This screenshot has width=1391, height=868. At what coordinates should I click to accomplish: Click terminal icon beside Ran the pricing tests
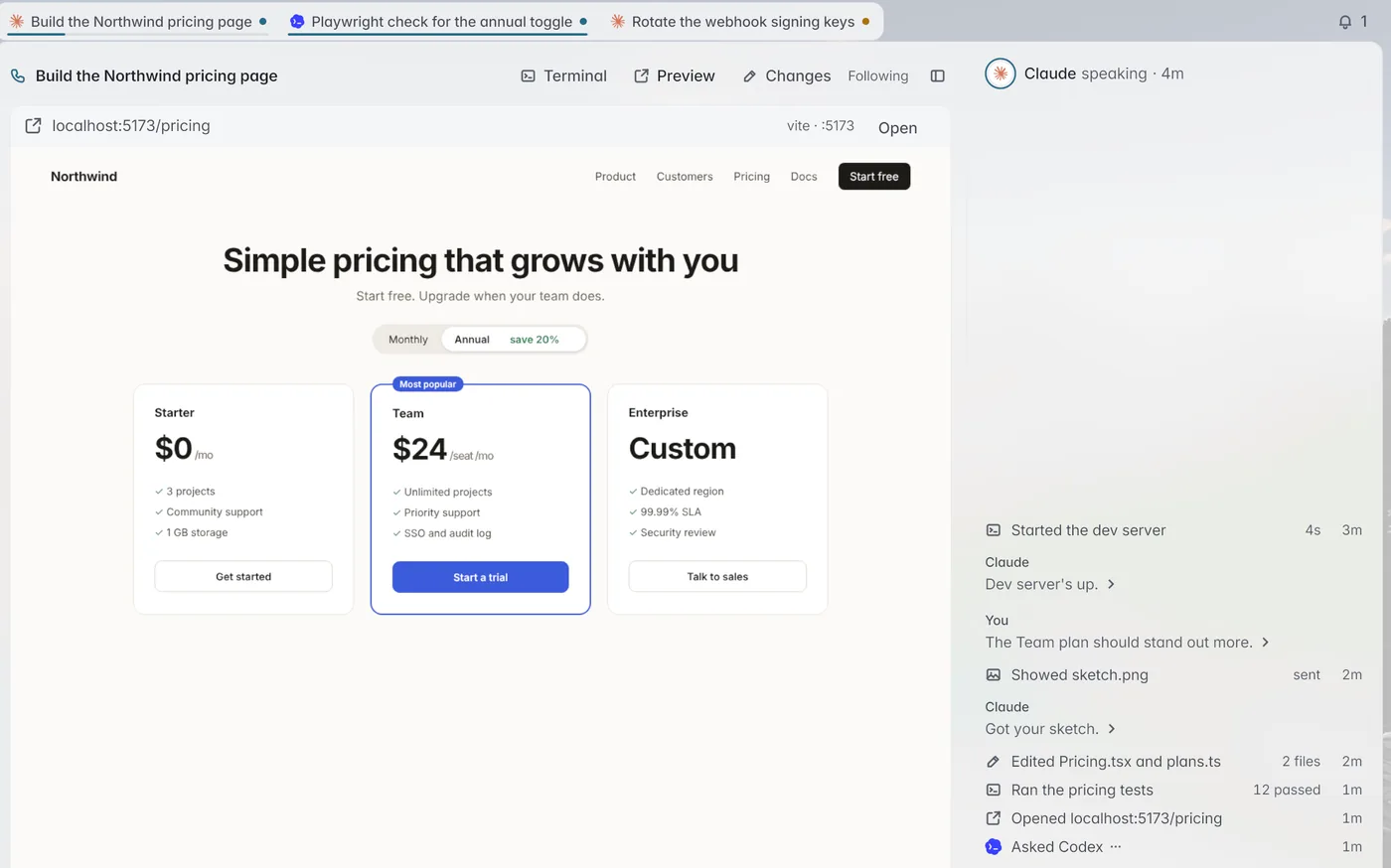tap(993, 790)
